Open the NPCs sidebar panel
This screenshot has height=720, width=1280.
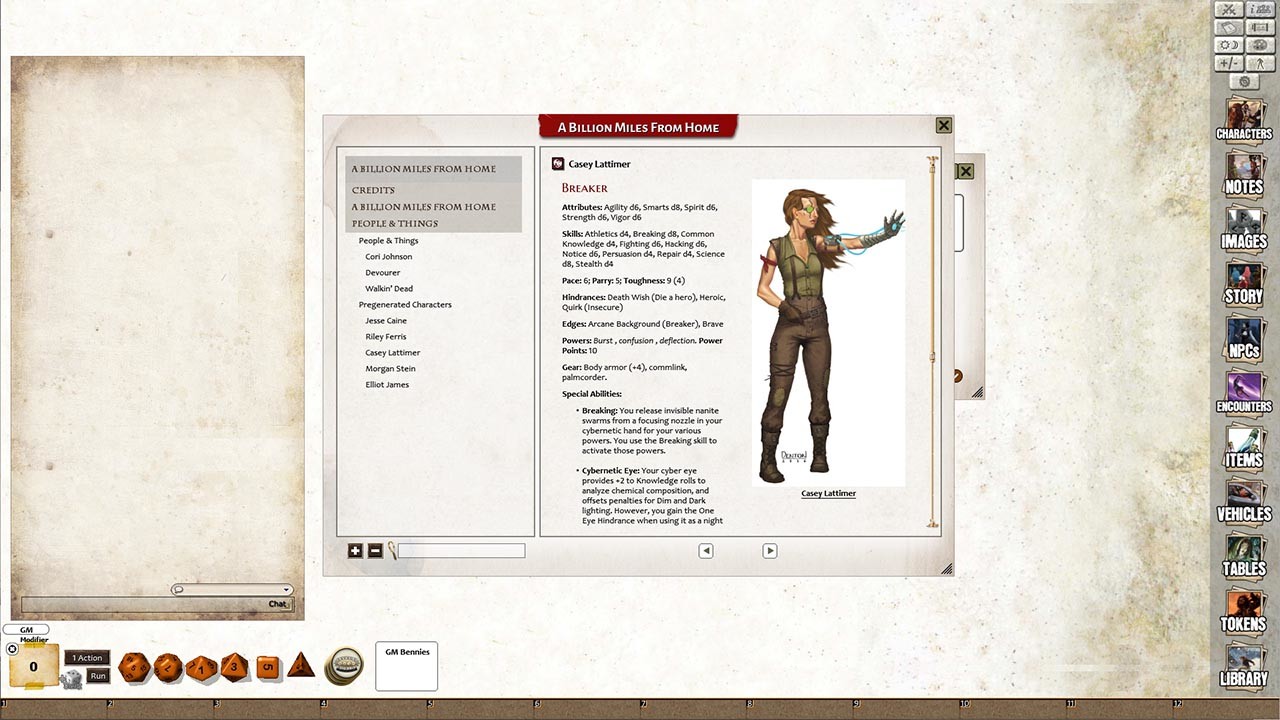(1244, 339)
